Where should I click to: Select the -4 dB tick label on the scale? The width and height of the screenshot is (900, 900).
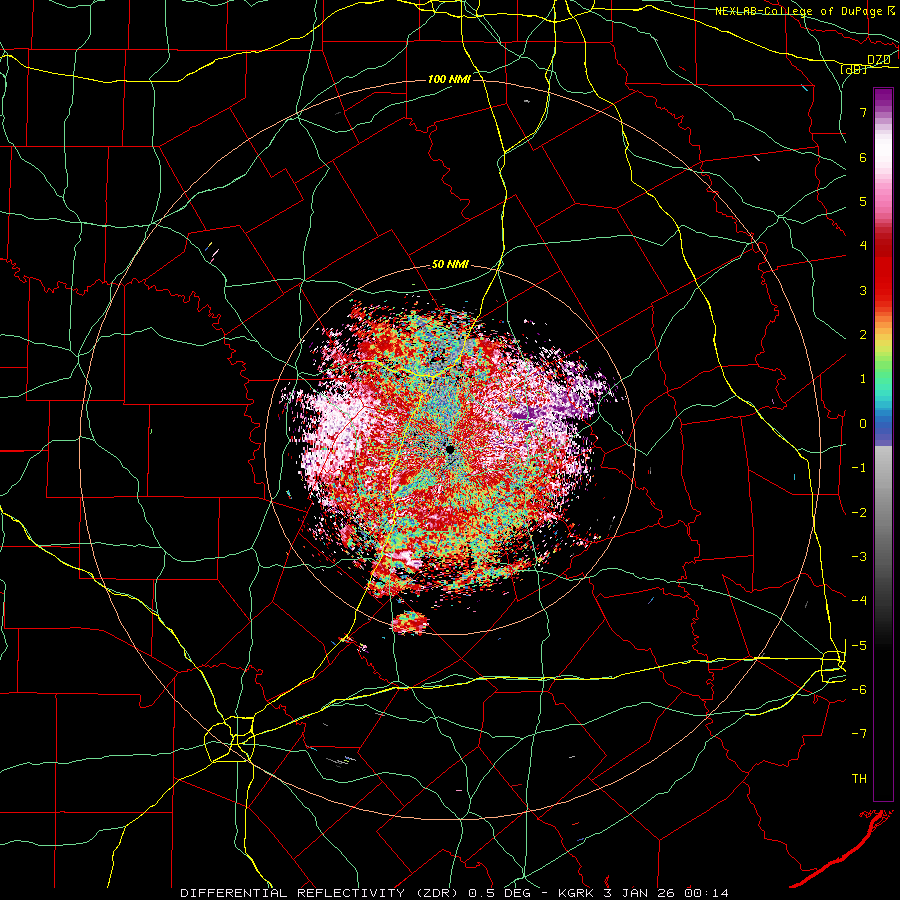click(859, 600)
